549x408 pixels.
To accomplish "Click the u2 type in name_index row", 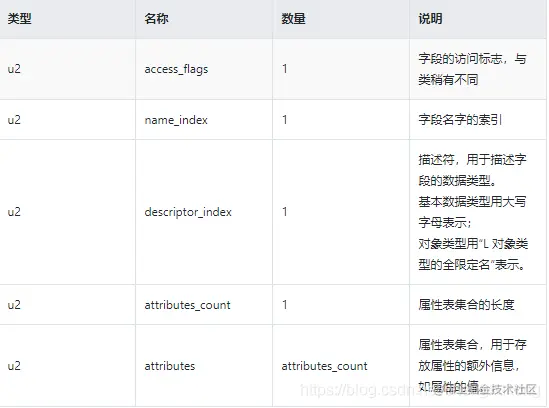I will click(x=14, y=120).
